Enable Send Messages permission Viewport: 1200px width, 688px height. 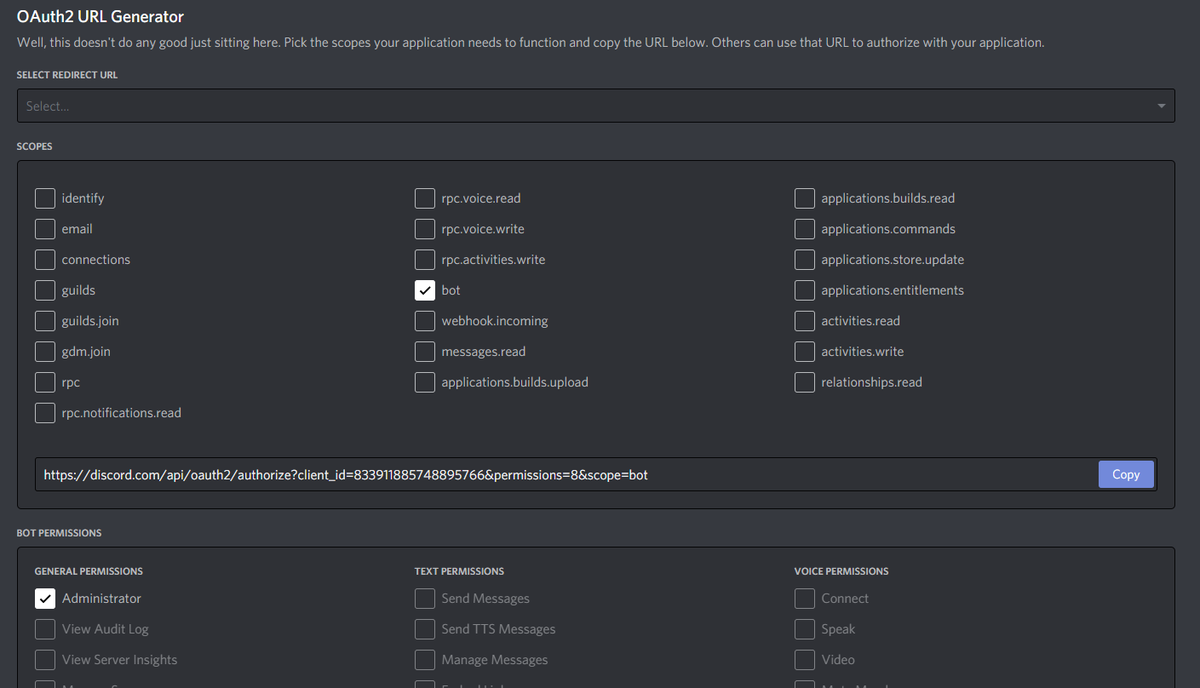[x=425, y=598]
